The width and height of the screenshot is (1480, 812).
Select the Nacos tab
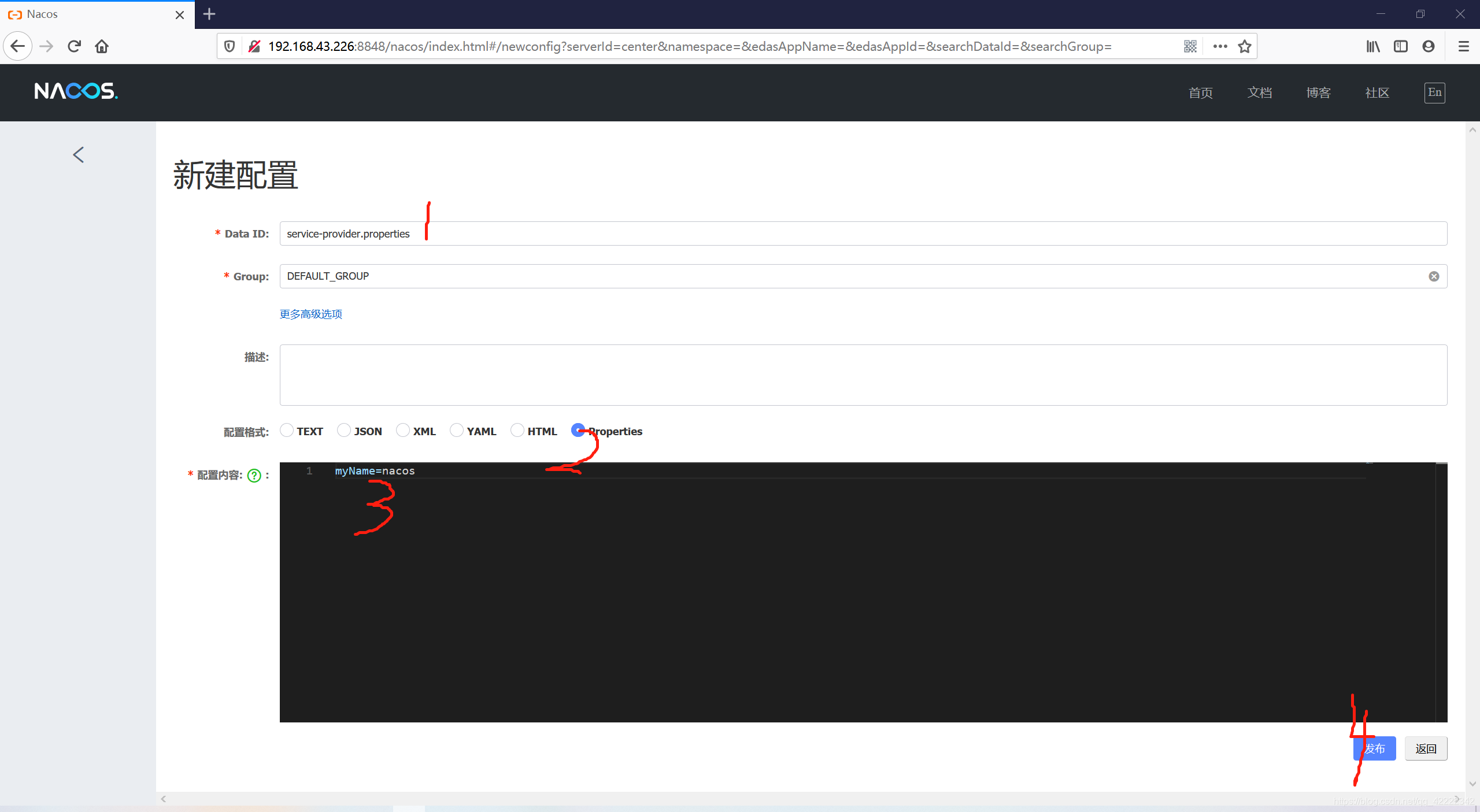(97, 14)
